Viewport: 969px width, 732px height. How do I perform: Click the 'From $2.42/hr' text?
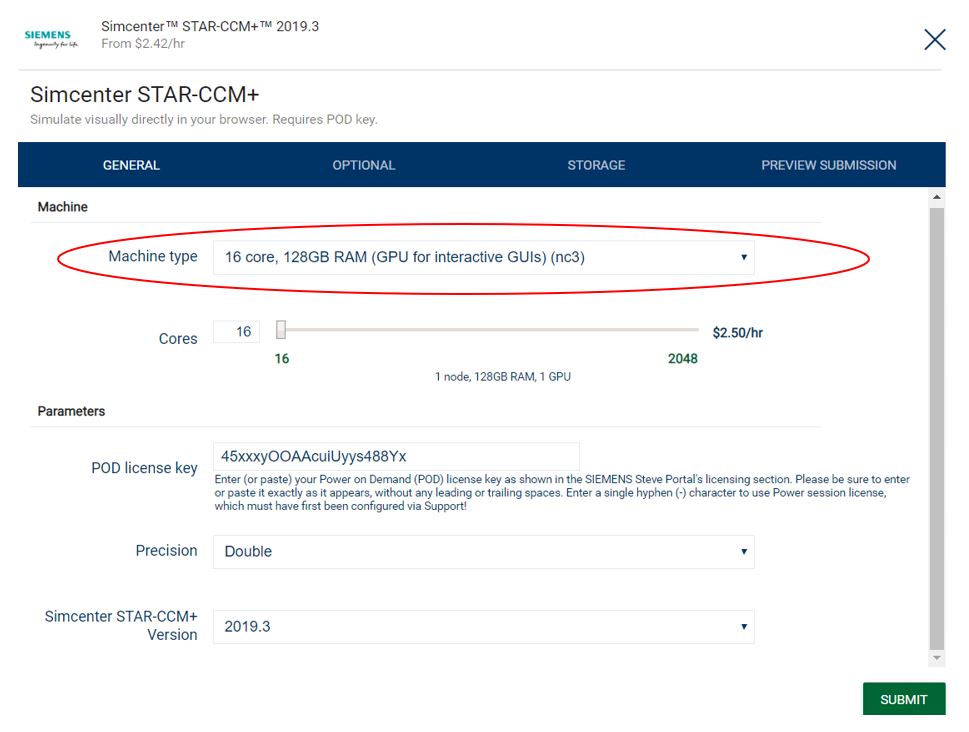[143, 43]
